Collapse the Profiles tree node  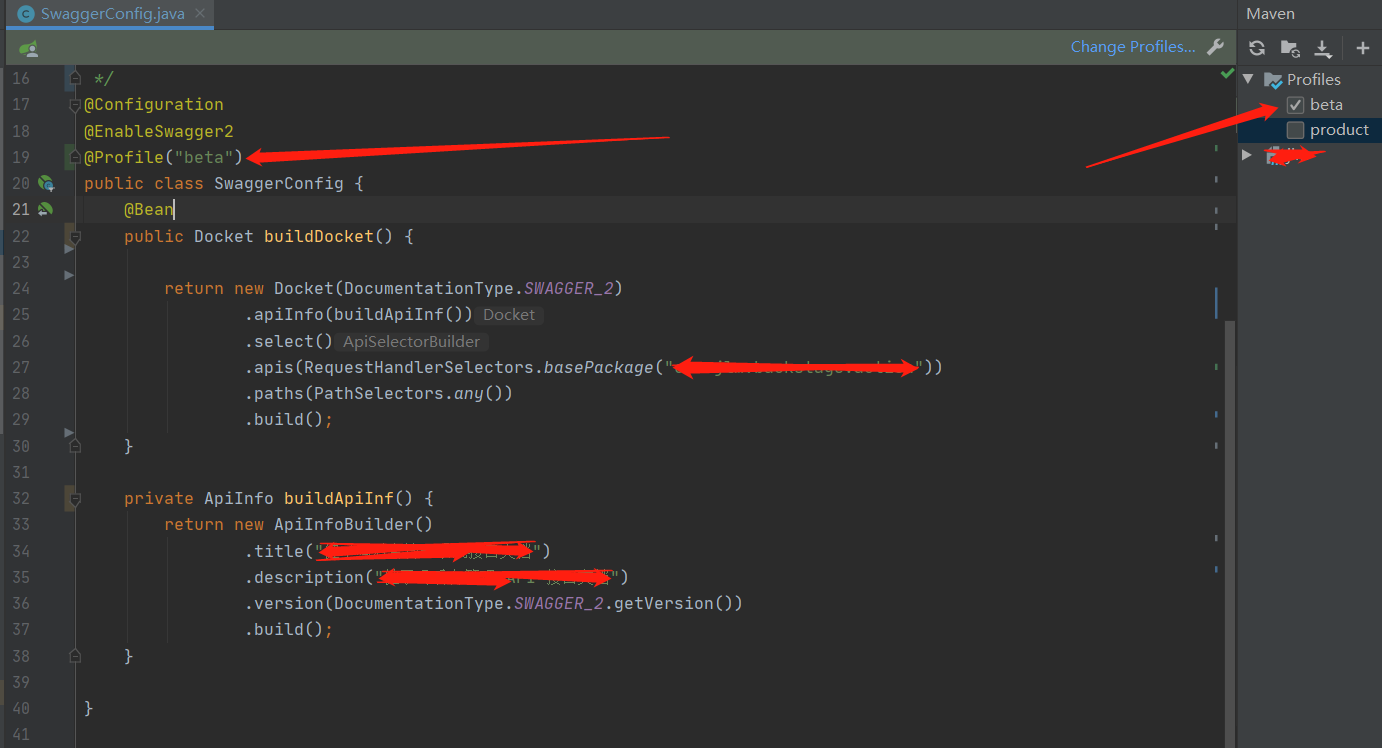(1248, 79)
